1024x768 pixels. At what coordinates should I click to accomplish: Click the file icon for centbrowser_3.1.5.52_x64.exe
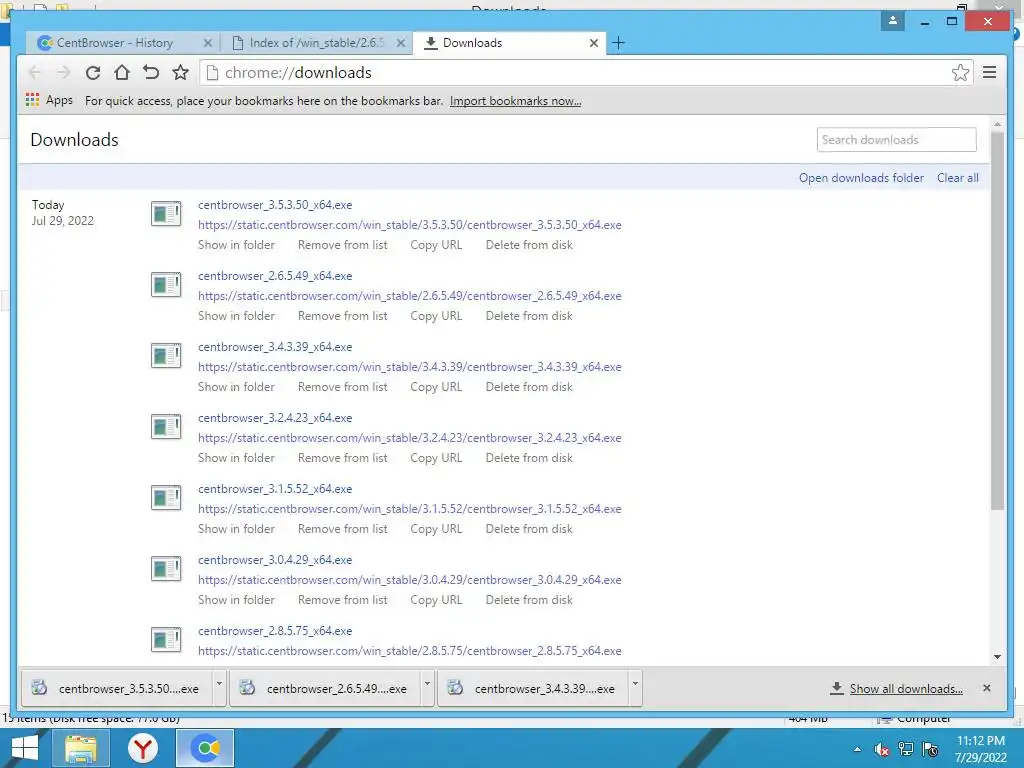[166, 498]
